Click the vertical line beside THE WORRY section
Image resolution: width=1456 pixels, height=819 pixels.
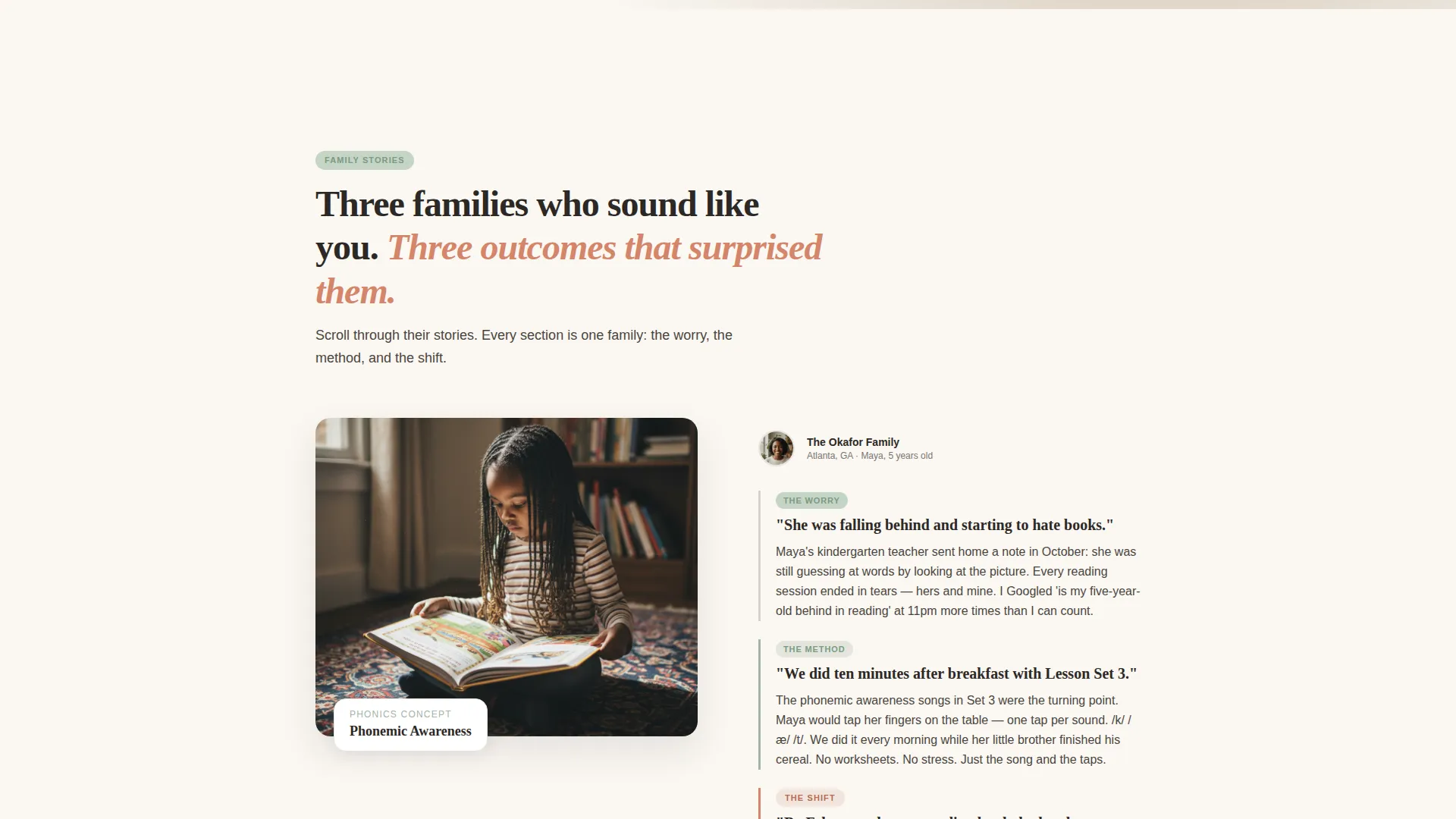click(759, 556)
